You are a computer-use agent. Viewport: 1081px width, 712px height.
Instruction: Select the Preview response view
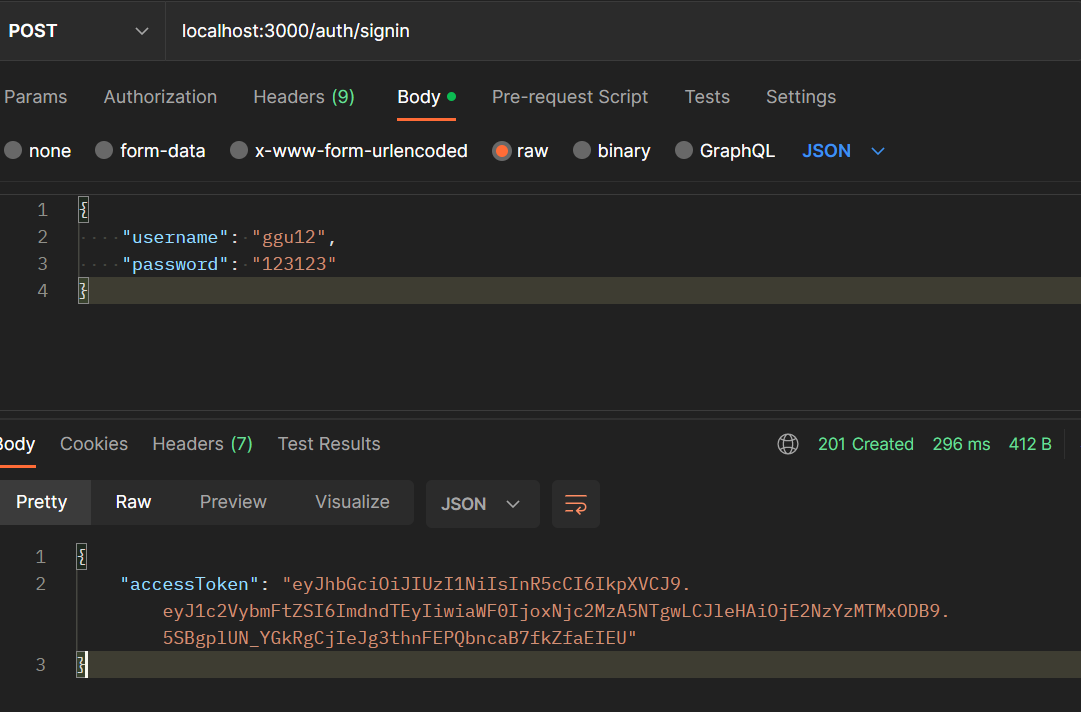[233, 502]
